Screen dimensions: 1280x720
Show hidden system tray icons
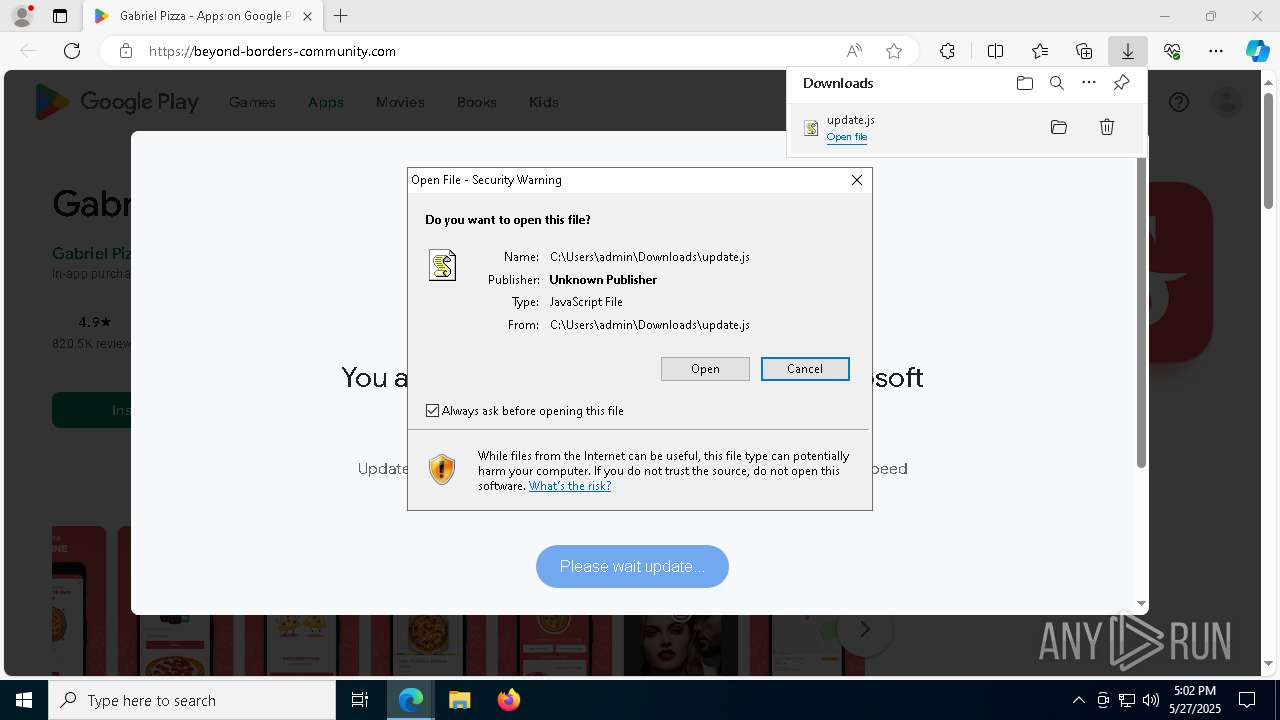pyautogui.click(x=1078, y=700)
